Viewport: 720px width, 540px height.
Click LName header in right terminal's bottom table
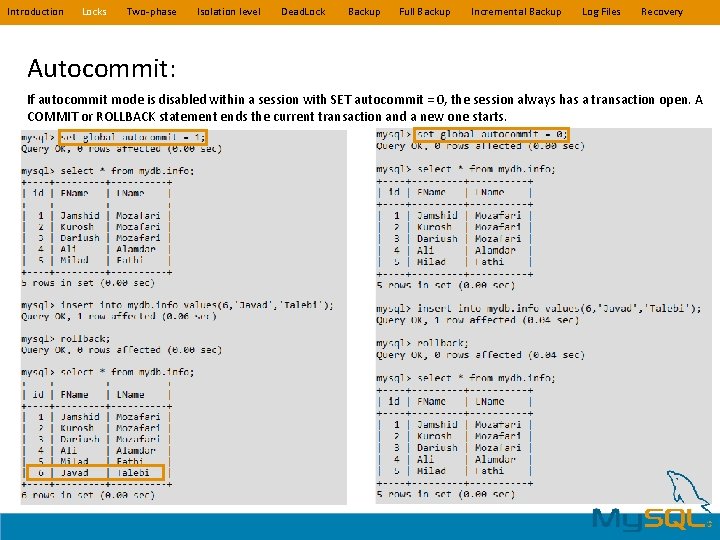click(489, 401)
